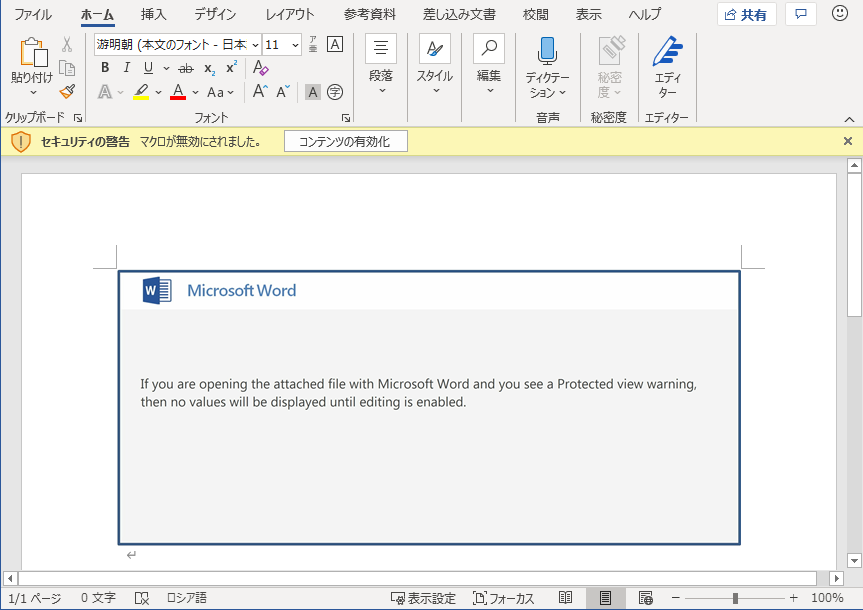Image resolution: width=863 pixels, height=610 pixels.
Task: Open Clipboard pane launcher icon
Action: click(x=78, y=118)
